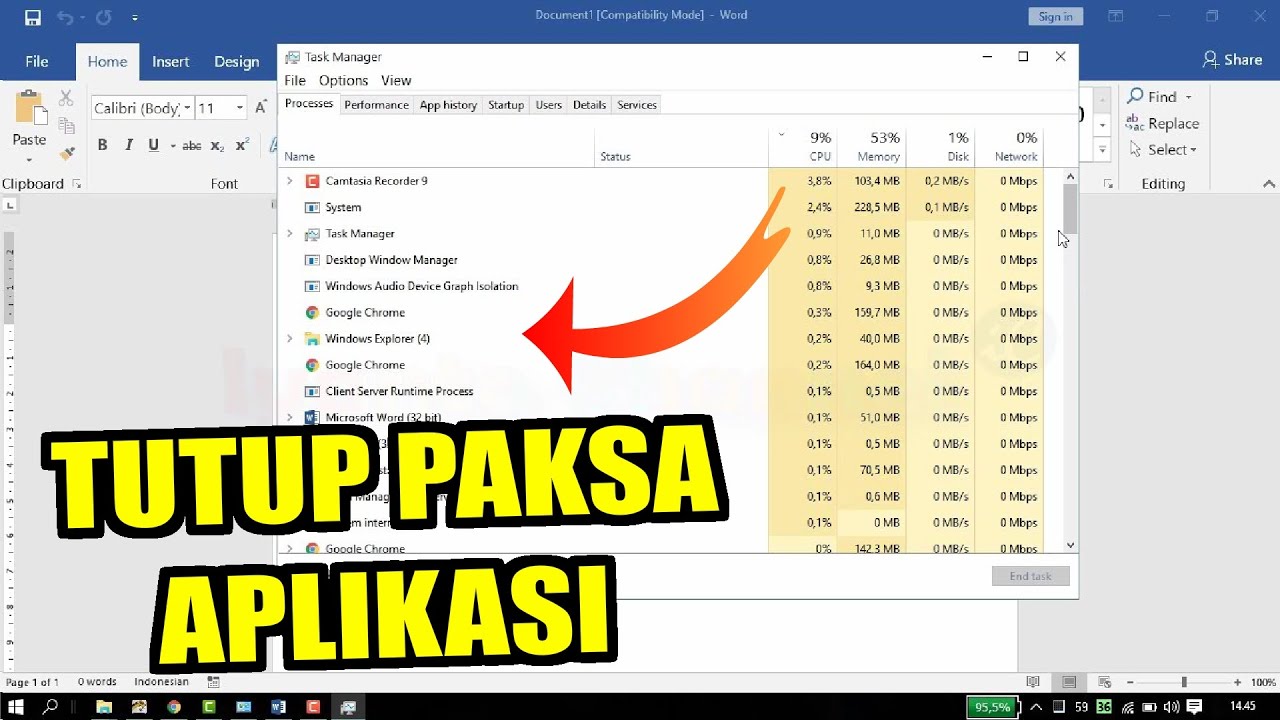This screenshot has height=720, width=1280.
Task: Sort processes by the Network column
Action: (x=1009, y=146)
